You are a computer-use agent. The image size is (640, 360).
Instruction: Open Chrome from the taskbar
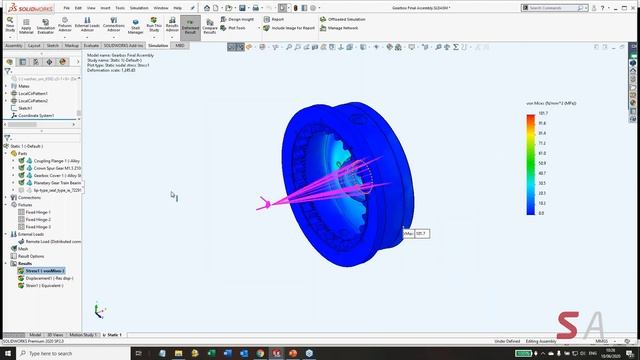coord(260,353)
